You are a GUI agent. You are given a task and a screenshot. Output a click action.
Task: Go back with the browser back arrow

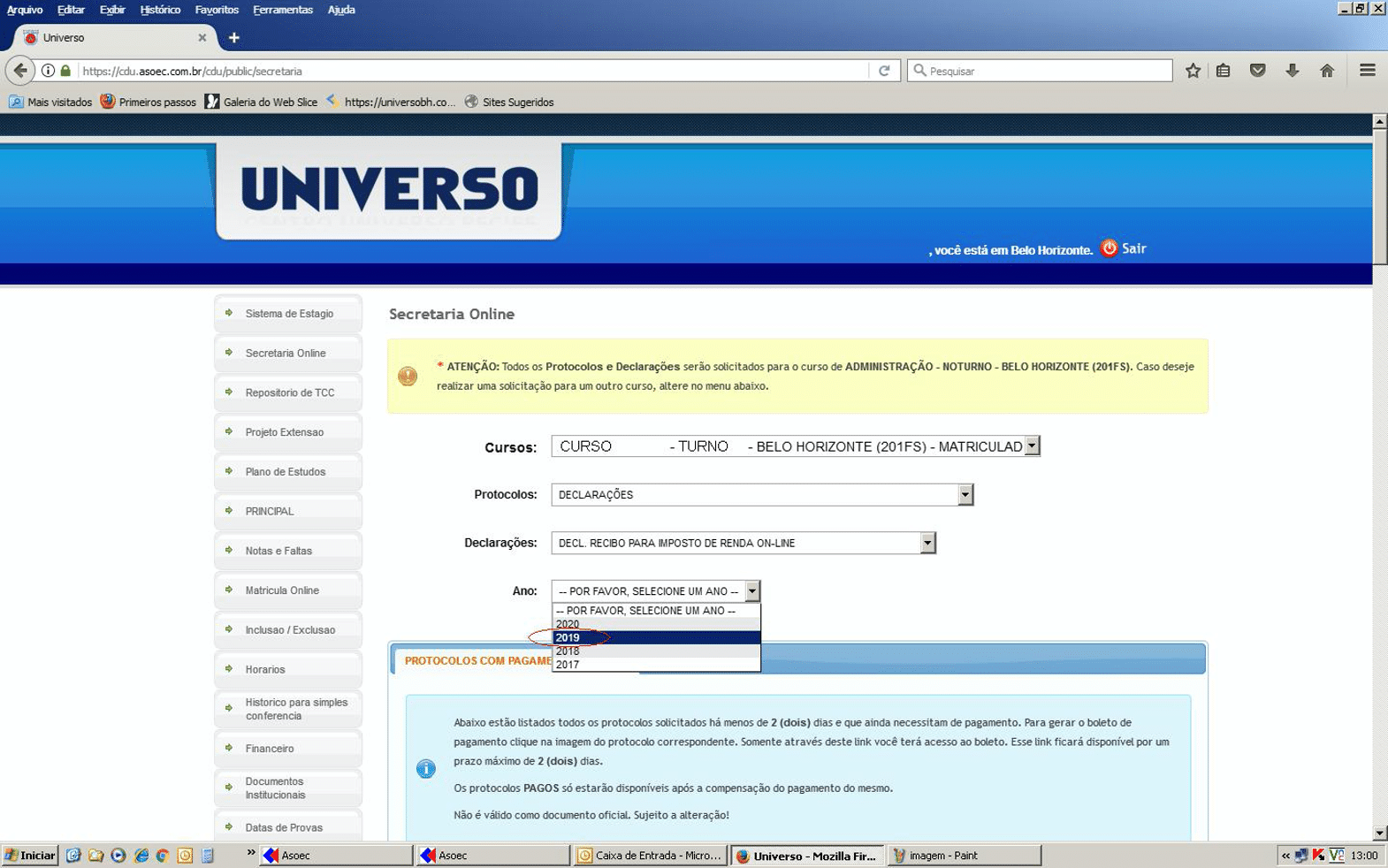click(x=20, y=71)
